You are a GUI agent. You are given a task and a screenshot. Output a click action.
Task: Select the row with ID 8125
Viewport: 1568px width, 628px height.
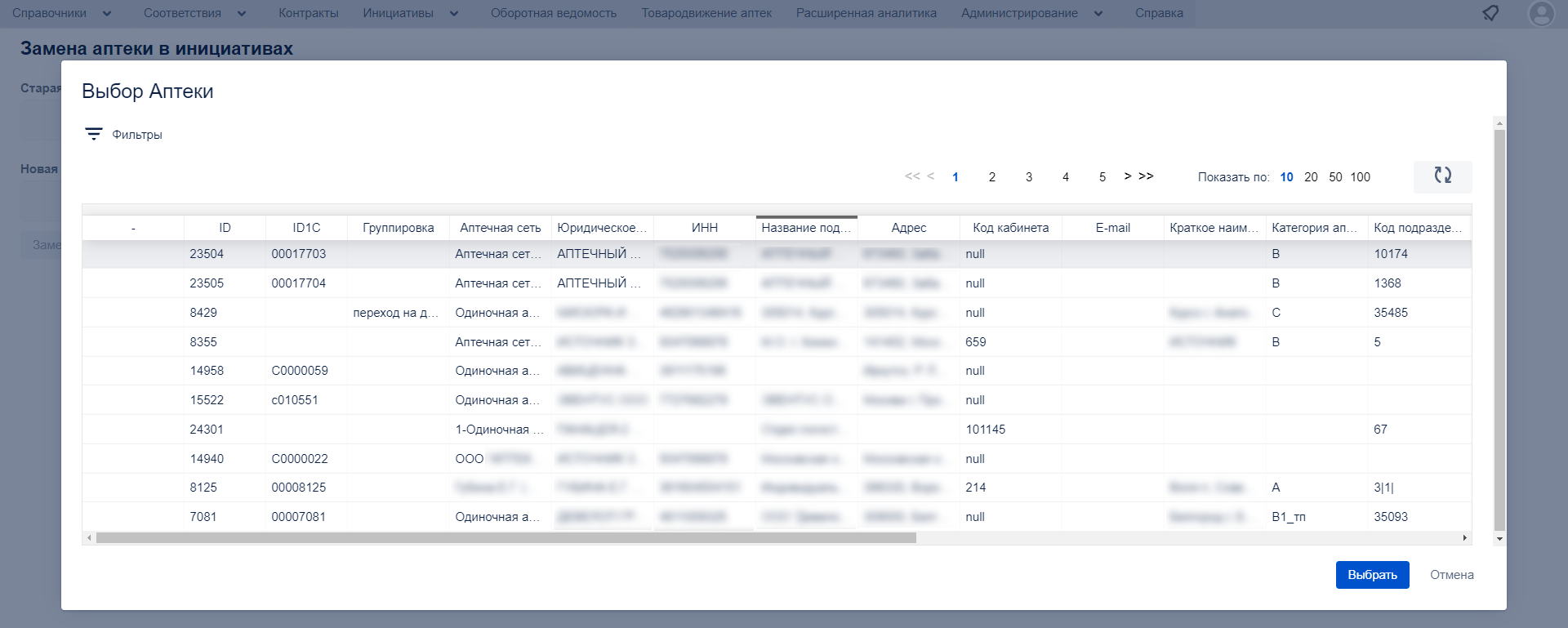click(777, 488)
